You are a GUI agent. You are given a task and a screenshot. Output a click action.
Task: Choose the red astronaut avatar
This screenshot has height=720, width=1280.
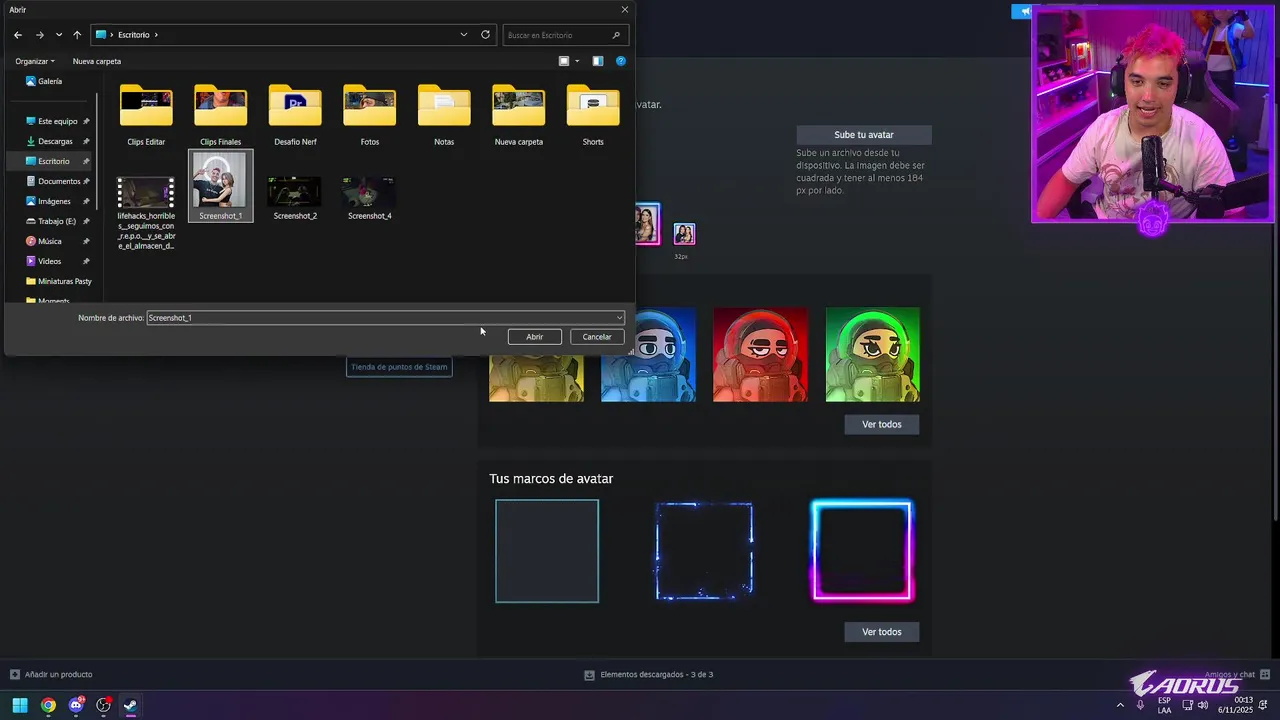[760, 355]
